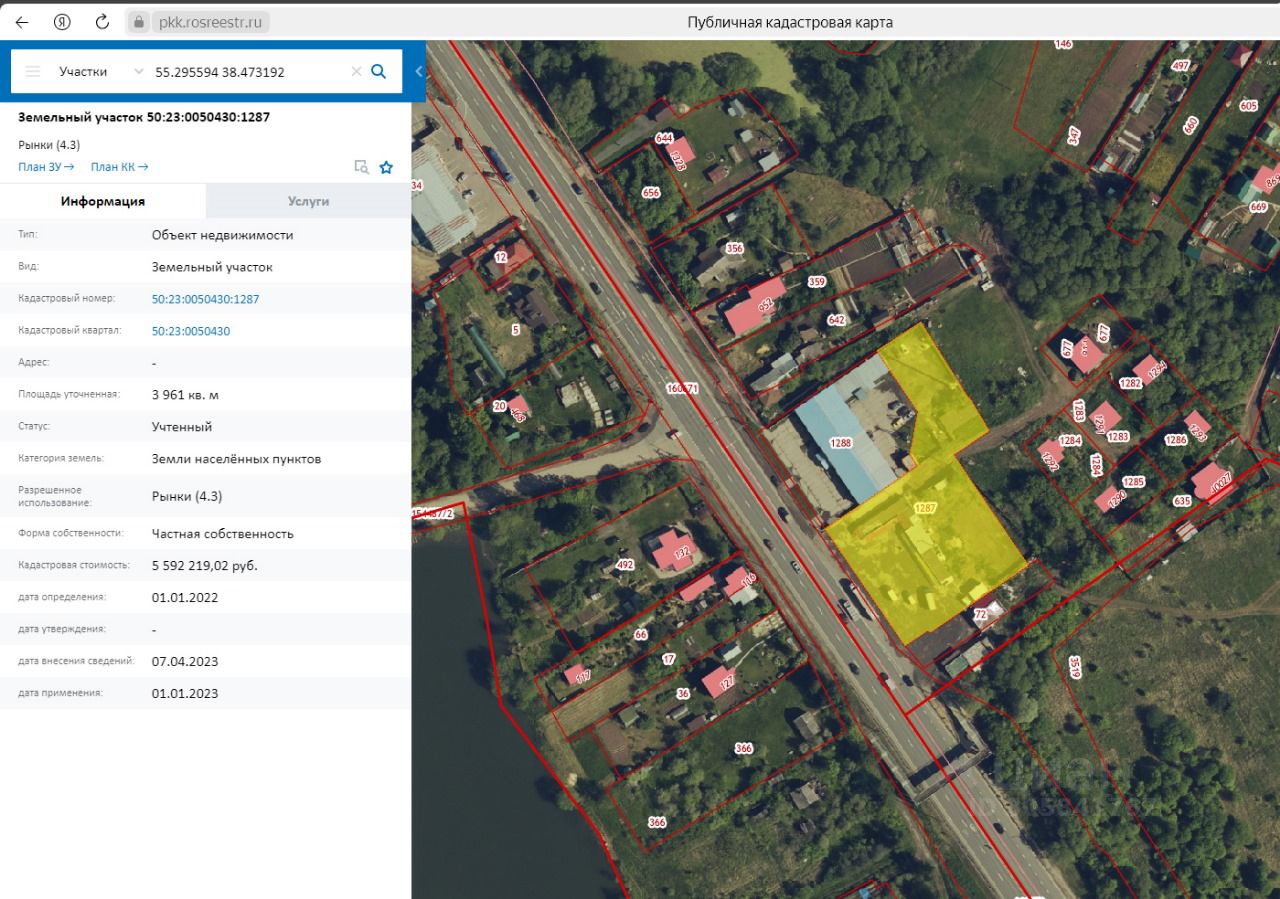Add parcel to favorites with star

tap(386, 167)
